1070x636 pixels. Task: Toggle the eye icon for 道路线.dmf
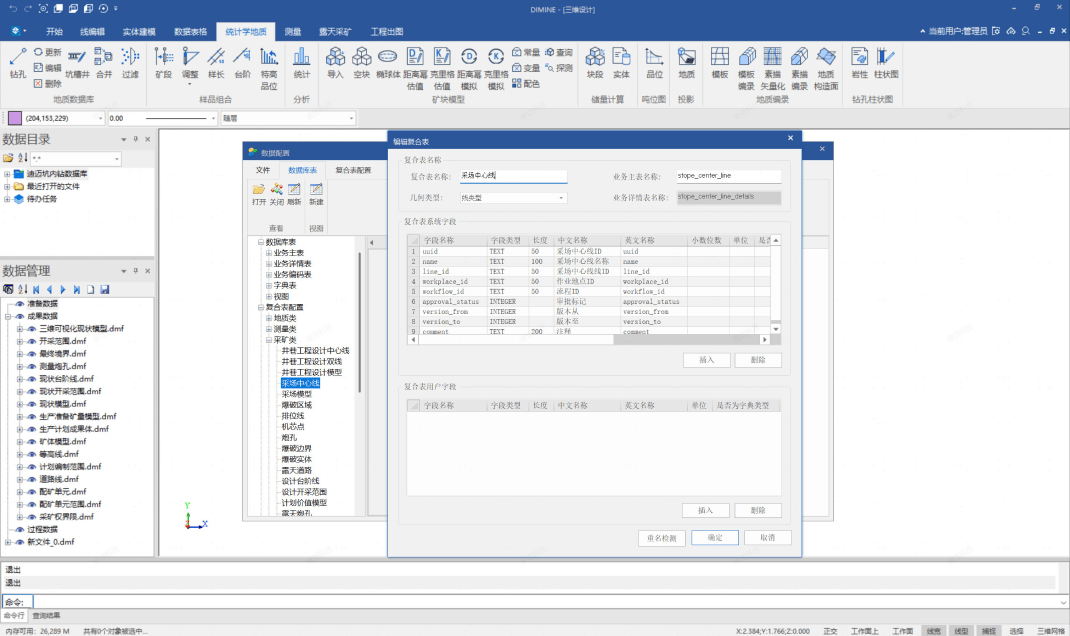pos(31,479)
